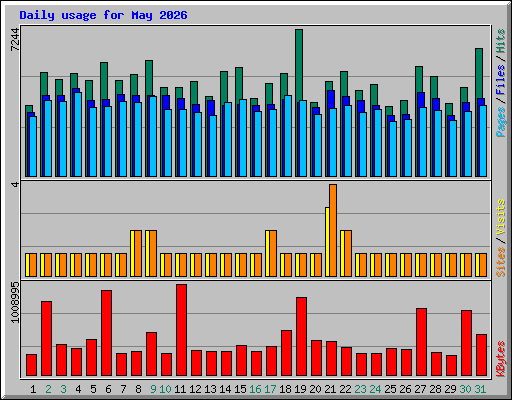This screenshot has height=400, width=512.
Task: Click green day label 17 on the x-axis
Action: click(270, 389)
